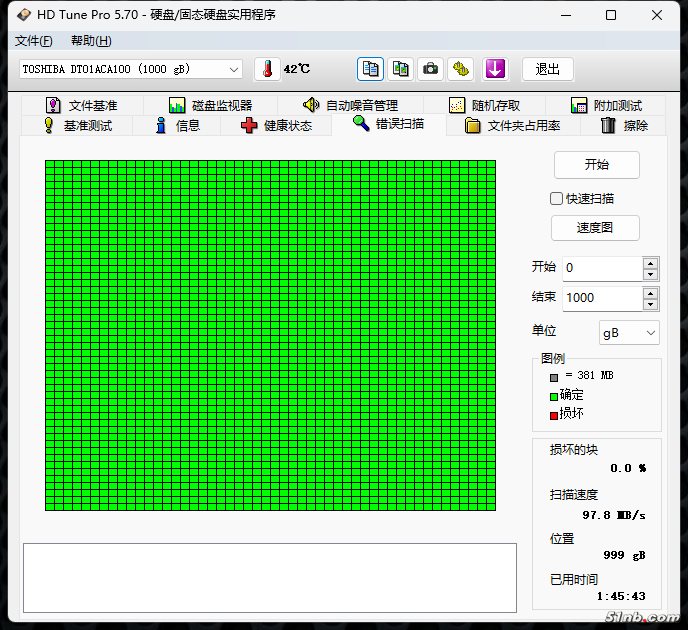Click the thermometer temperature icon

(267, 69)
